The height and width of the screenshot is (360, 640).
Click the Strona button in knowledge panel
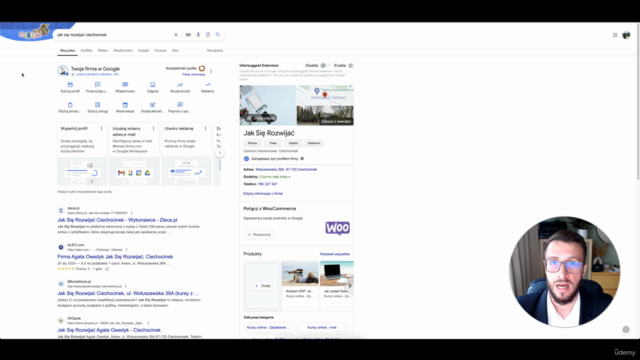coord(253,143)
